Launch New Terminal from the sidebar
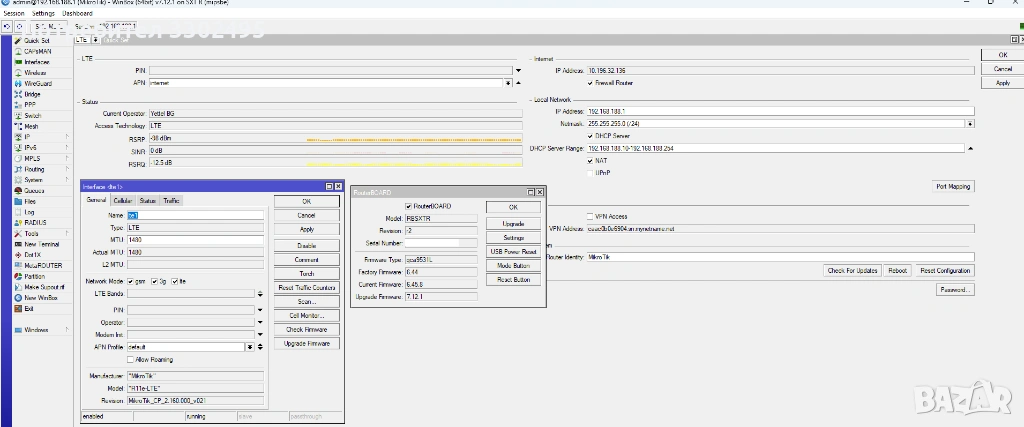1024x427 pixels. 41,244
